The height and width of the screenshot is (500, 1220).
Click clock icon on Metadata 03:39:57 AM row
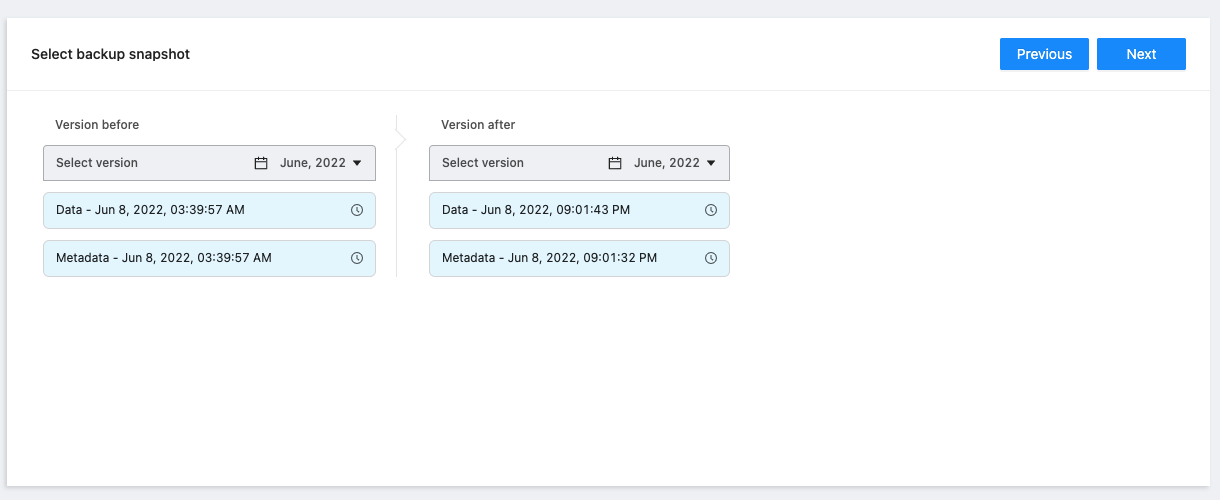[357, 258]
